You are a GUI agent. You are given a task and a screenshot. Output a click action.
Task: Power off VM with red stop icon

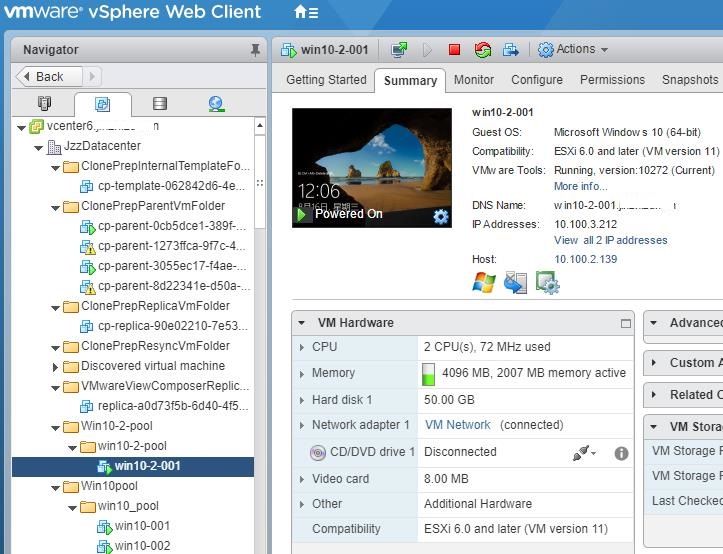(x=454, y=49)
